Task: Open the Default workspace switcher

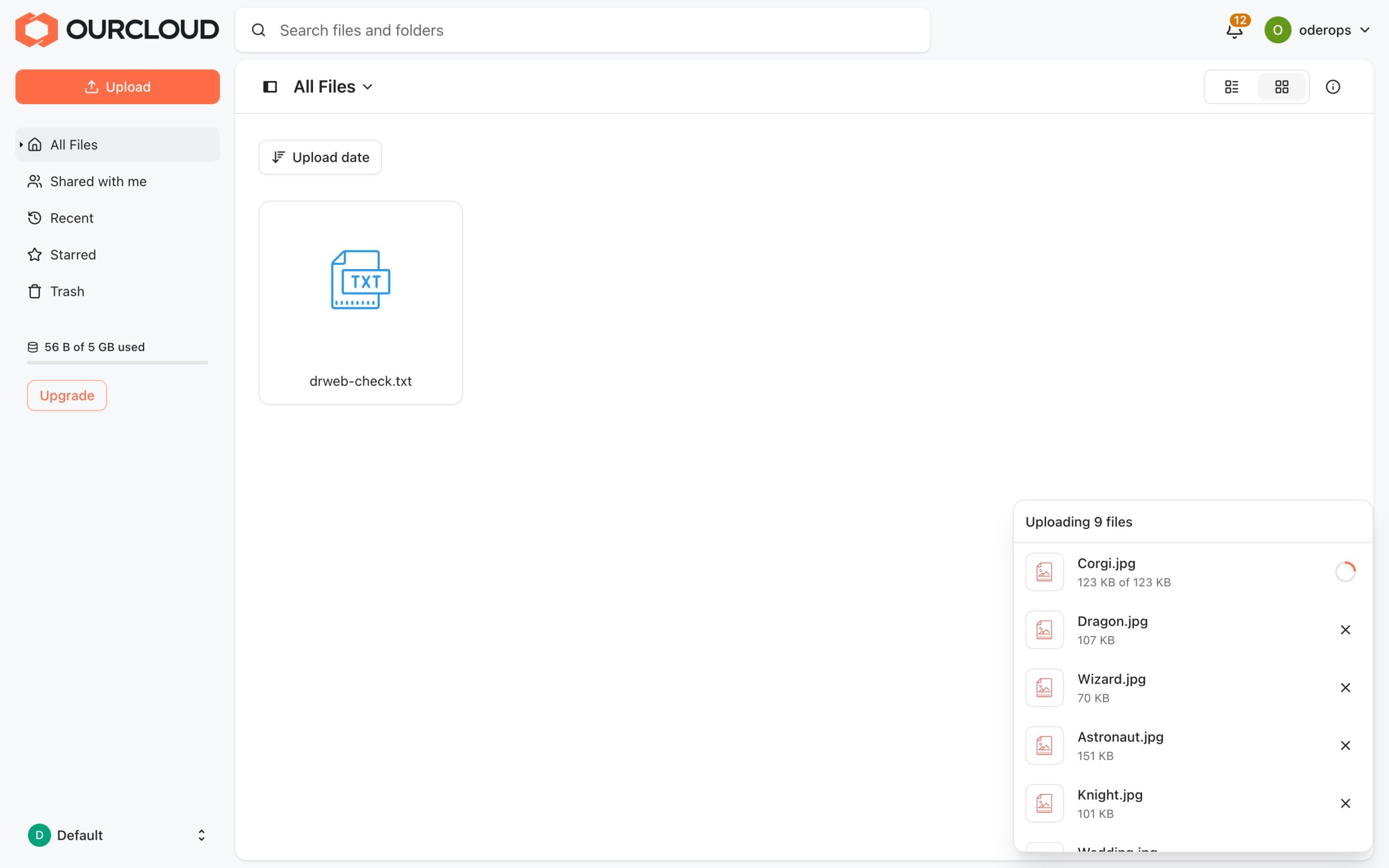Action: 117,835
